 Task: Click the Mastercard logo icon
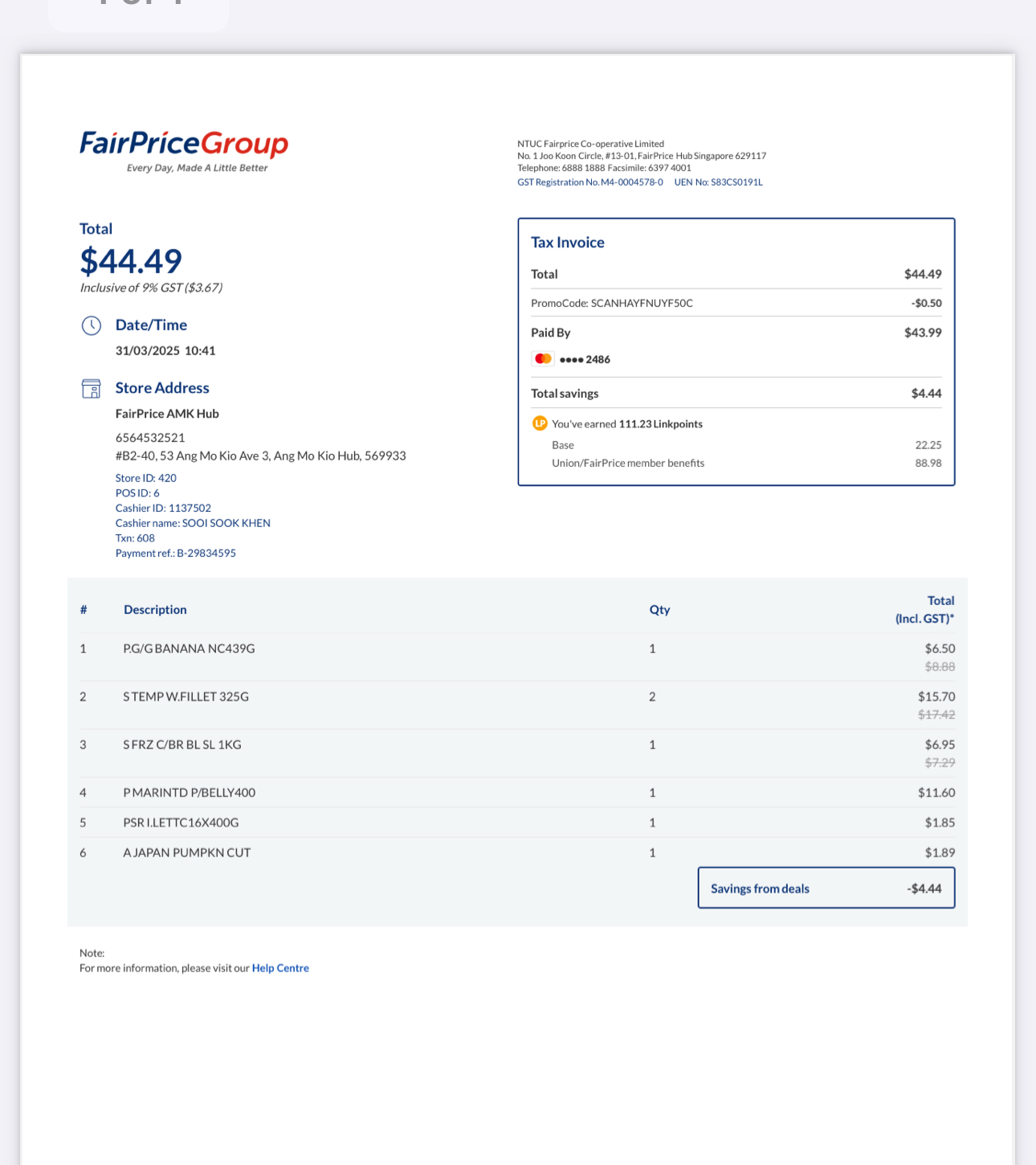(543, 359)
